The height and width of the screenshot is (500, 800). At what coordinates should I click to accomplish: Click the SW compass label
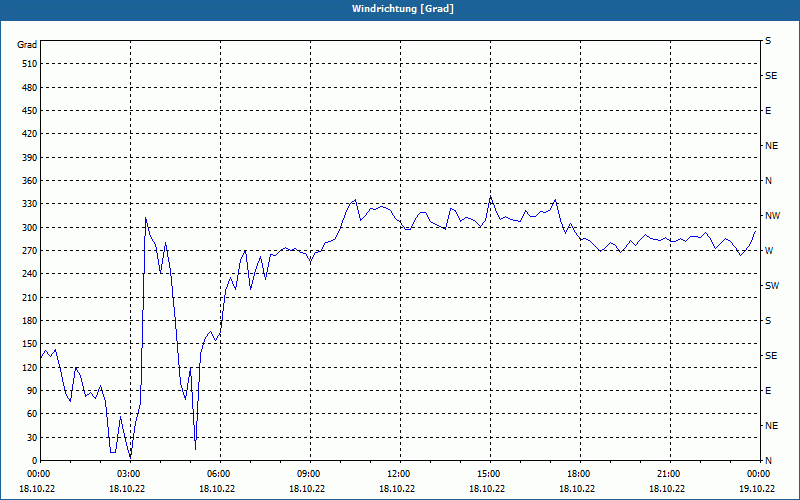tap(772, 286)
